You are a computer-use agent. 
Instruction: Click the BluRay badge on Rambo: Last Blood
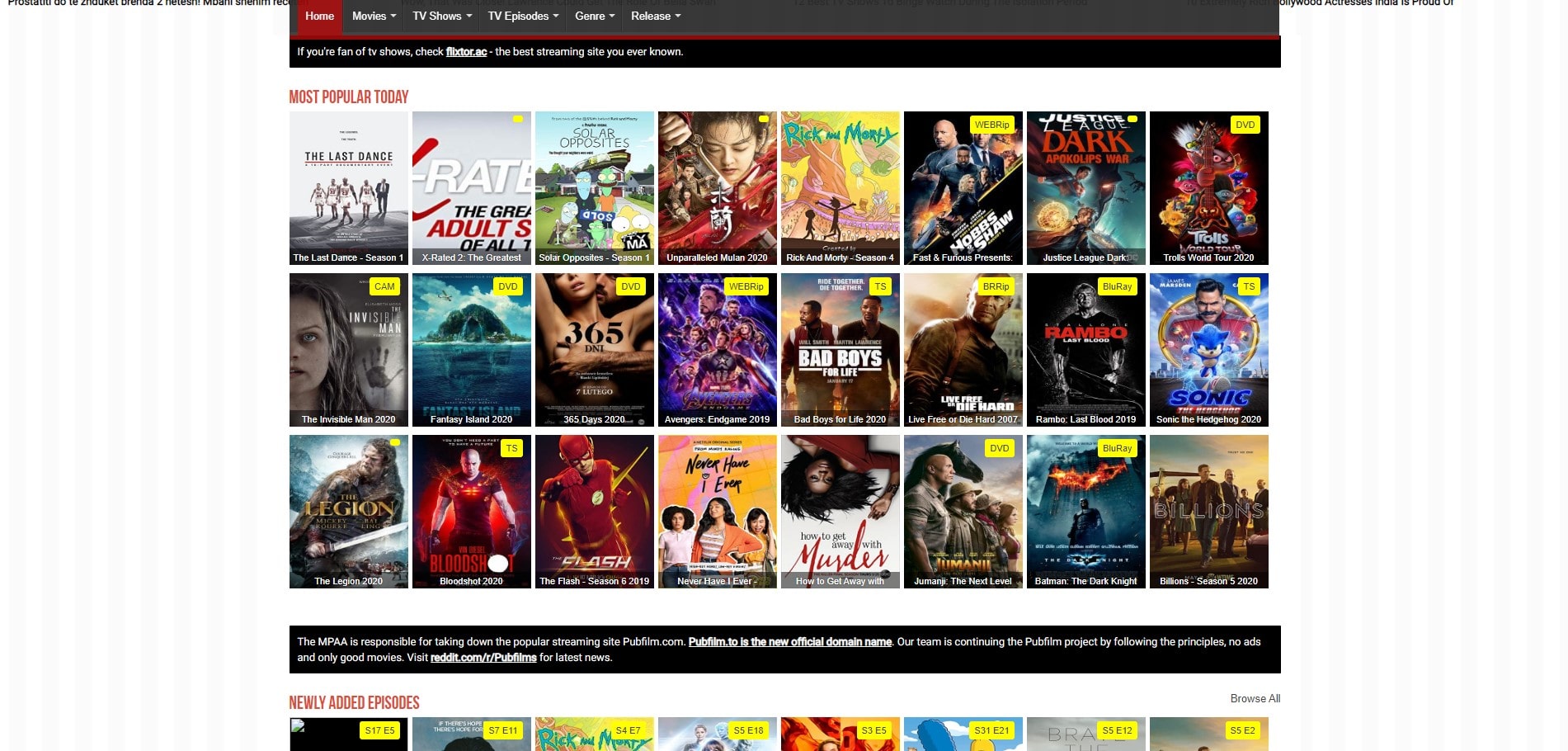pos(1117,286)
